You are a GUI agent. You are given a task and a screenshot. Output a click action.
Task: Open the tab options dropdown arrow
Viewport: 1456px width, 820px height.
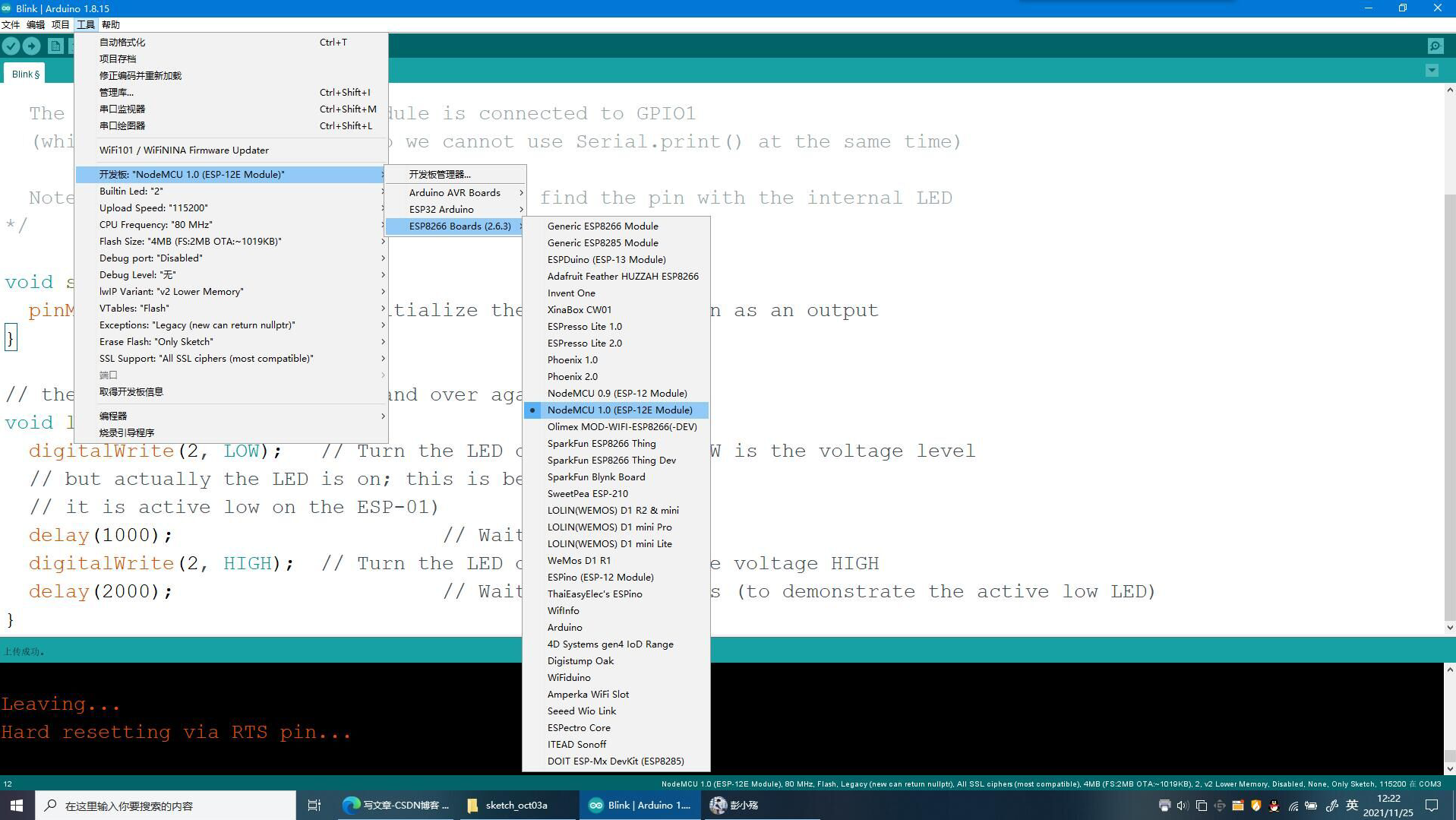[1432, 71]
